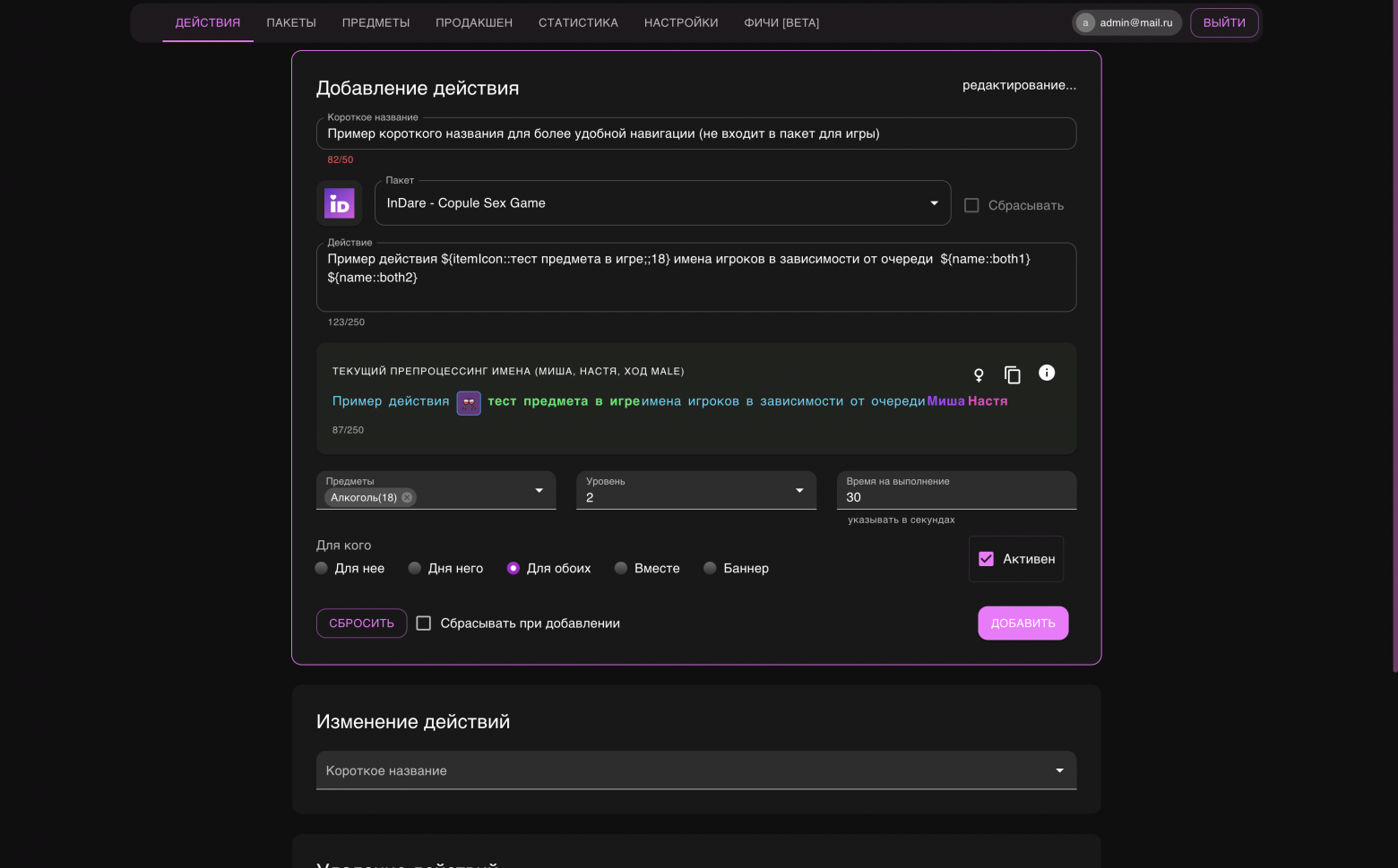Choose the Для обоих radio option
This screenshot has width=1398, height=868.
513,568
